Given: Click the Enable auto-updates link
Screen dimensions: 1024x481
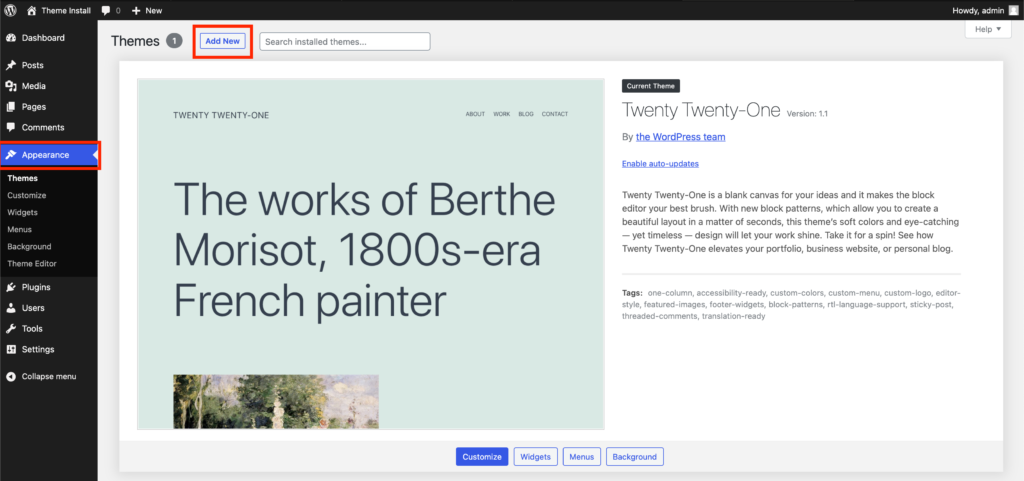Looking at the screenshot, I should click(660, 164).
